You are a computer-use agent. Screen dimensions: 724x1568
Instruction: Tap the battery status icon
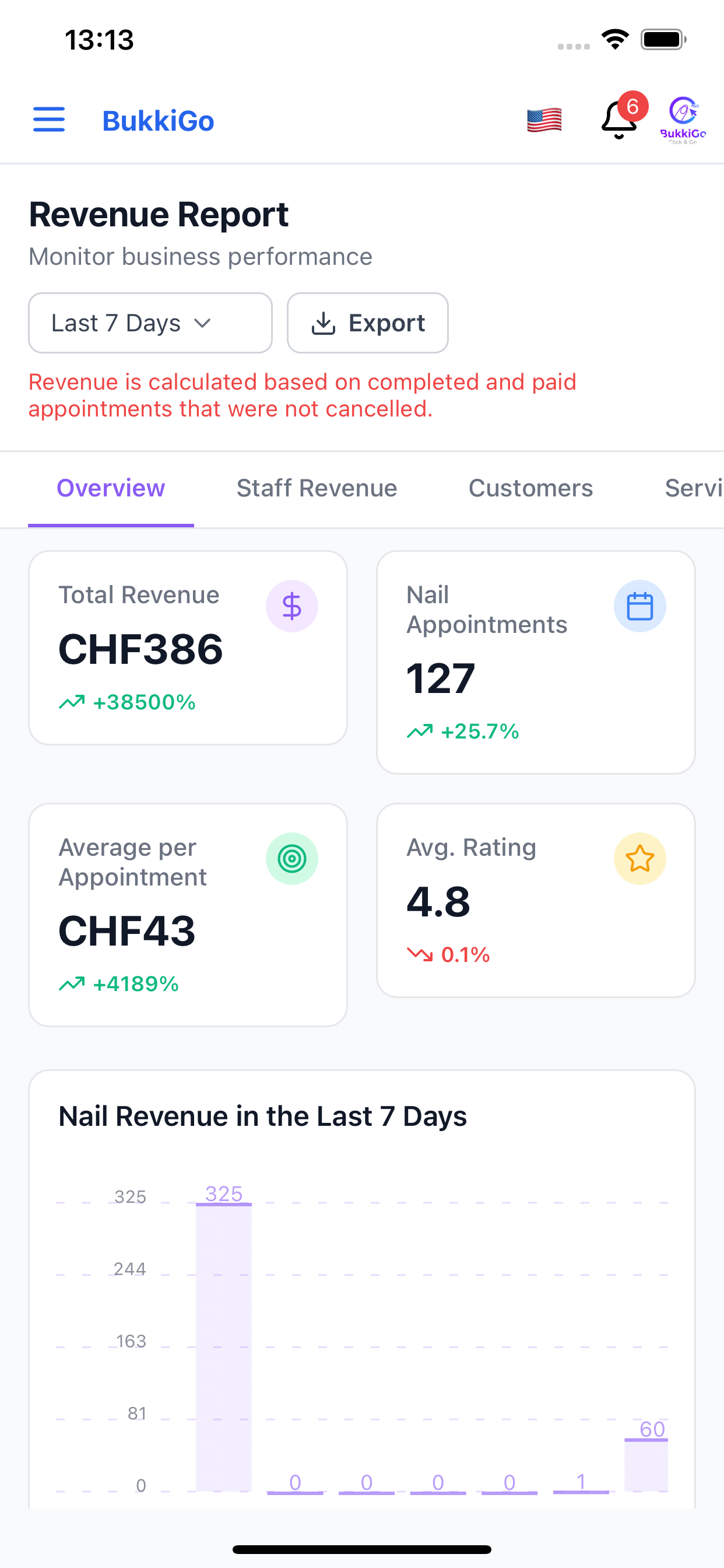click(x=664, y=40)
